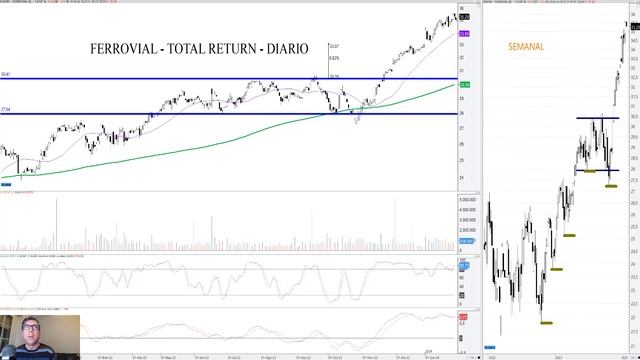Click the black current price tag on daily chart
The width and height of the screenshot is (640, 360).
click(464, 17)
